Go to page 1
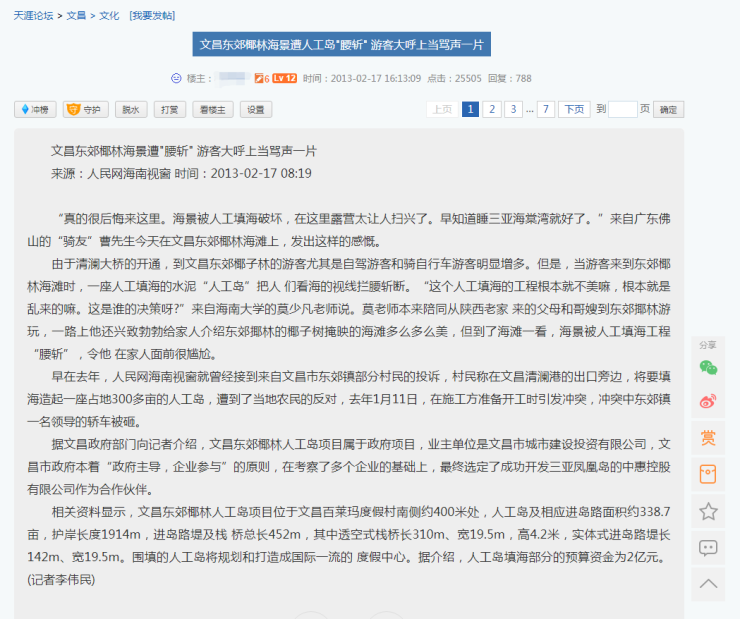The height and width of the screenshot is (619, 740). [x=470, y=109]
